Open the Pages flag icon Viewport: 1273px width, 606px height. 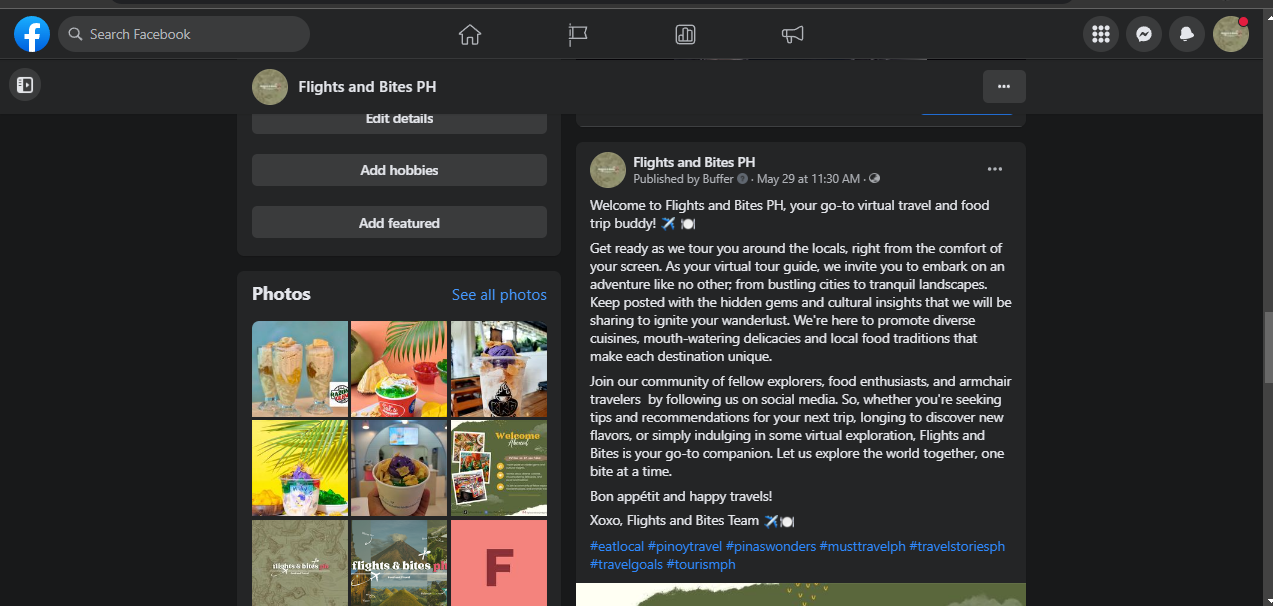578,35
